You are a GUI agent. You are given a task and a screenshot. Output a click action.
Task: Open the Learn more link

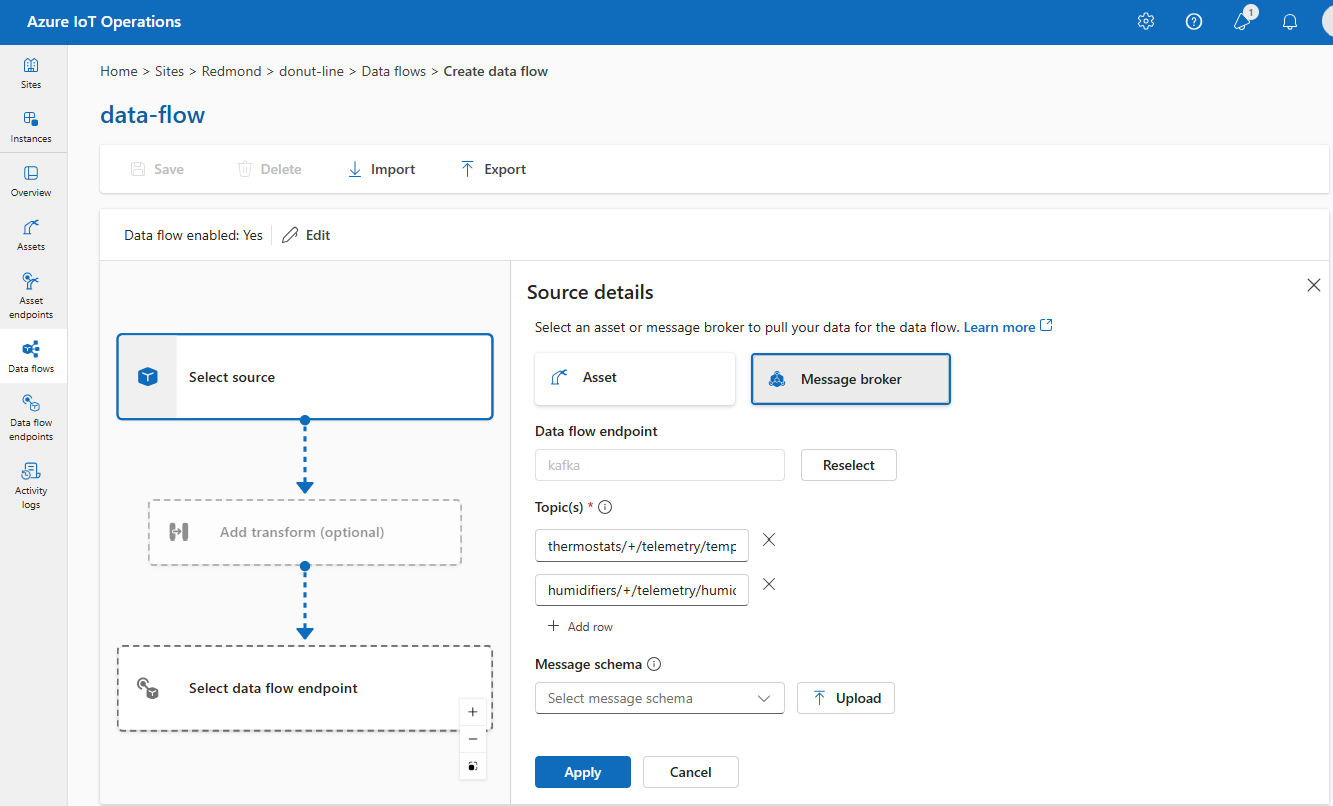point(1008,327)
